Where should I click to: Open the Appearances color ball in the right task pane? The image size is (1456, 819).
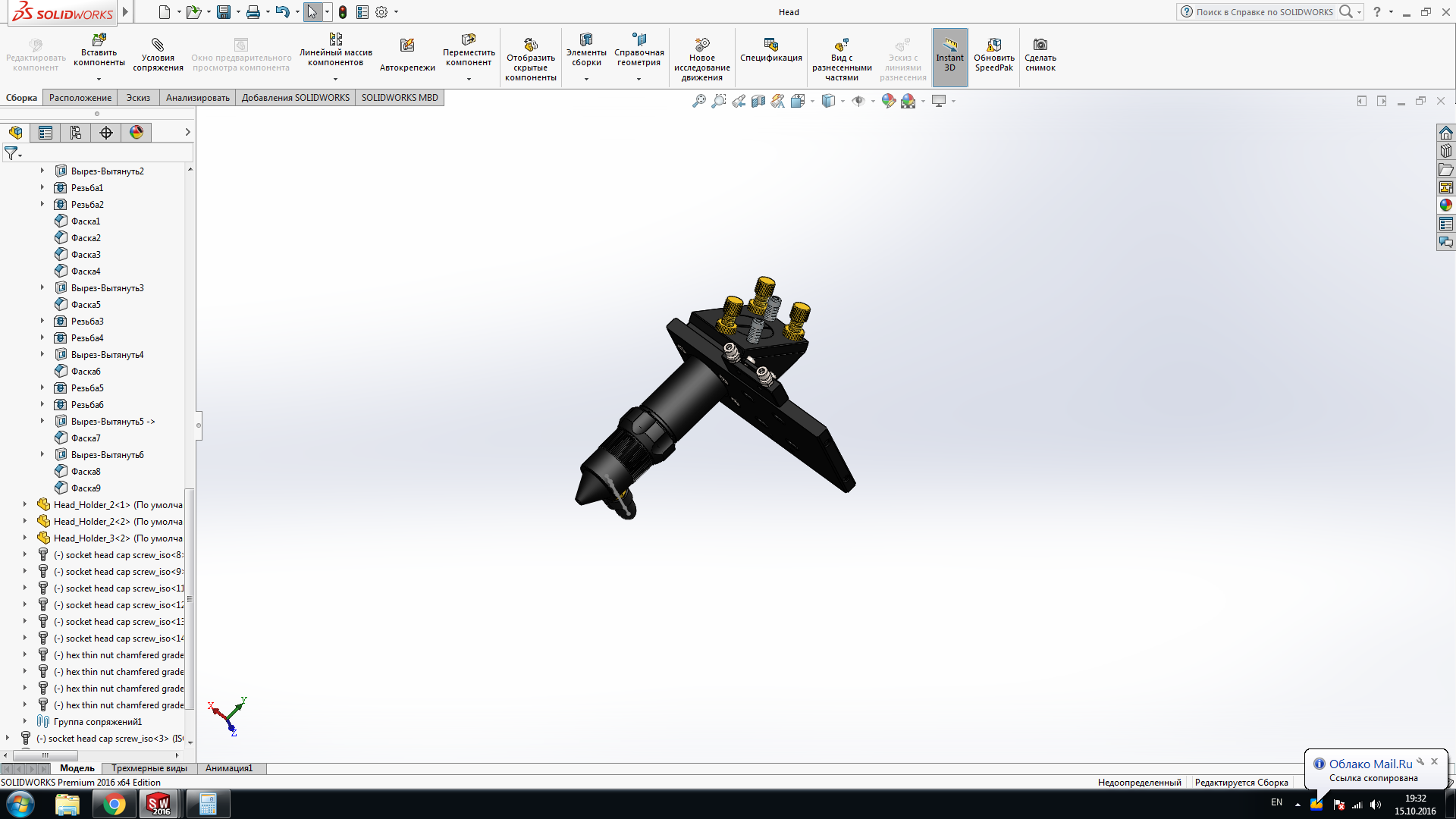[x=1445, y=205]
